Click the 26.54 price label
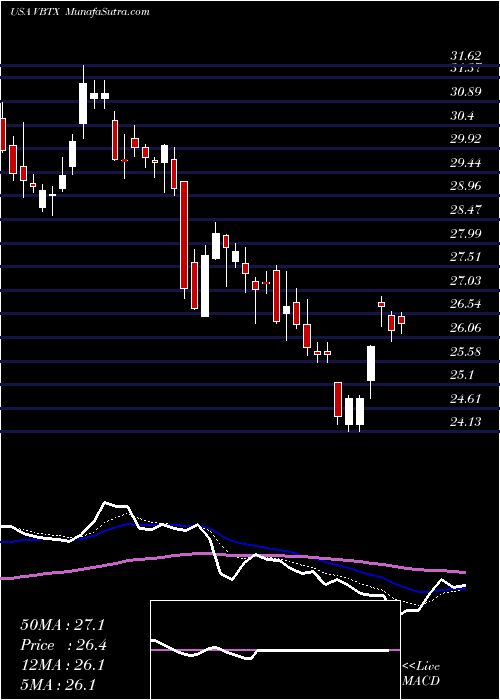This screenshot has height=700, width=500. tap(466, 304)
